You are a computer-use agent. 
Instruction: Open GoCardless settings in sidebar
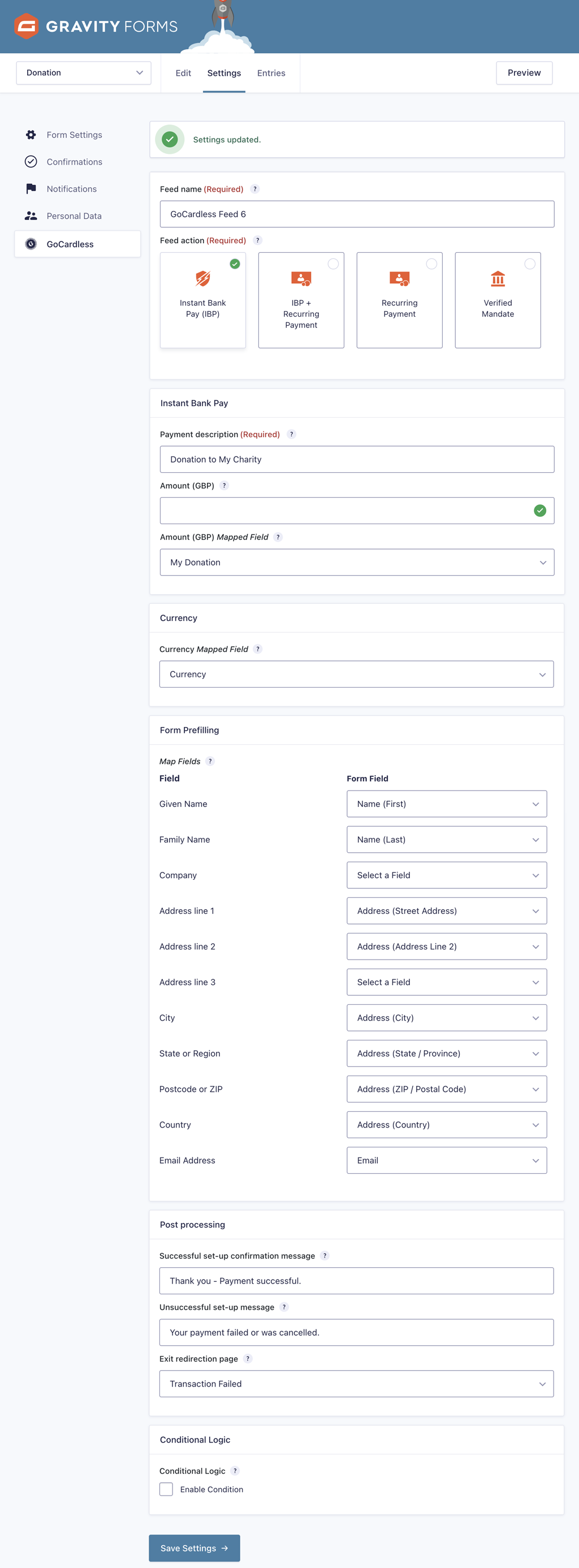pos(77,244)
